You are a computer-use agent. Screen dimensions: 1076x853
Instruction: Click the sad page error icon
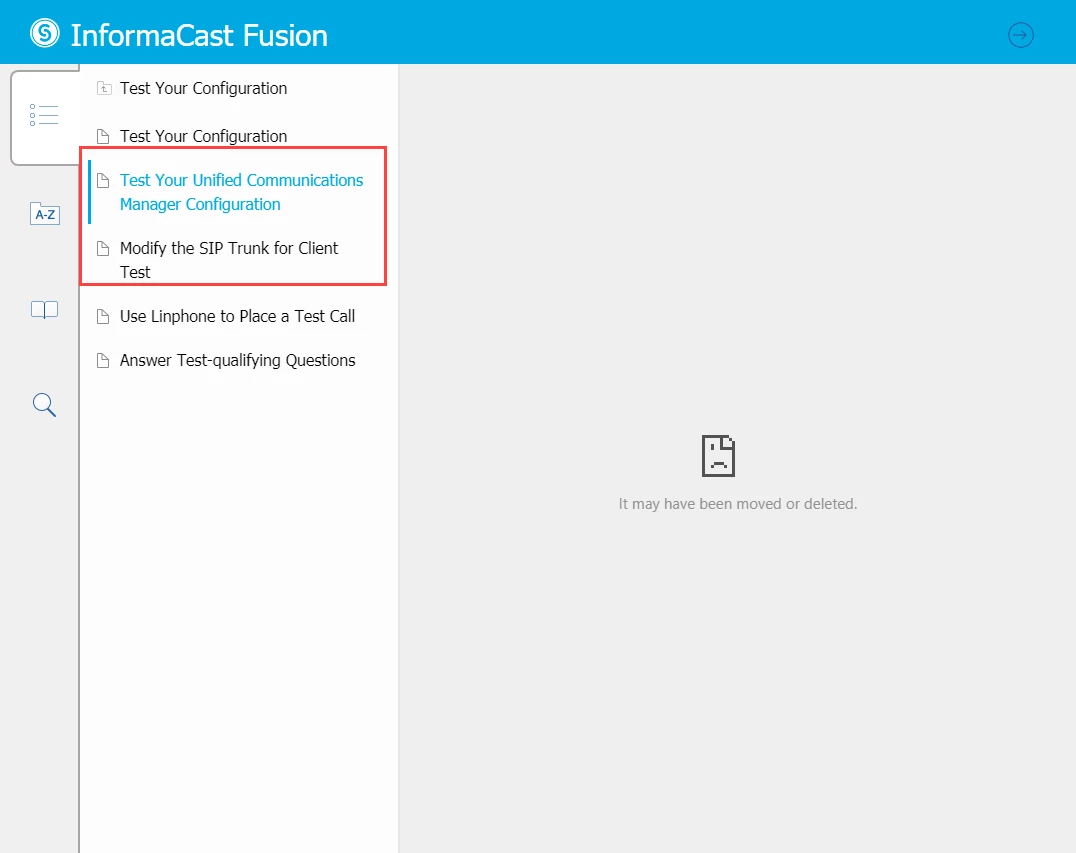(718, 456)
